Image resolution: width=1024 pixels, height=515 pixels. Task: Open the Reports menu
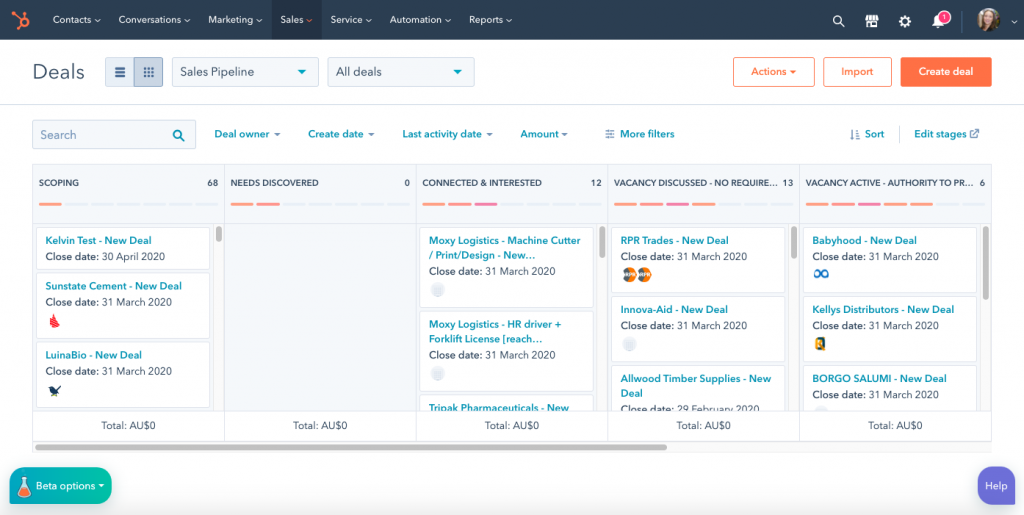(490, 20)
